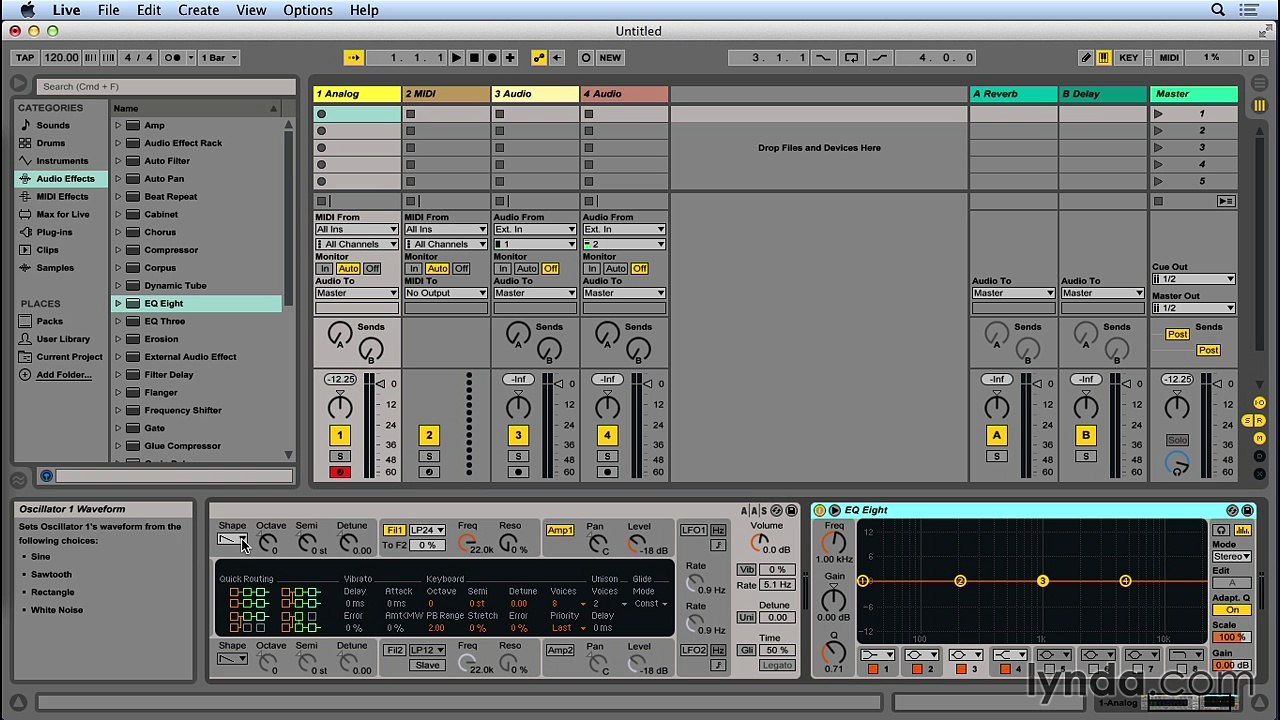
Task: Start playback with the Play button
Action: coord(456,58)
